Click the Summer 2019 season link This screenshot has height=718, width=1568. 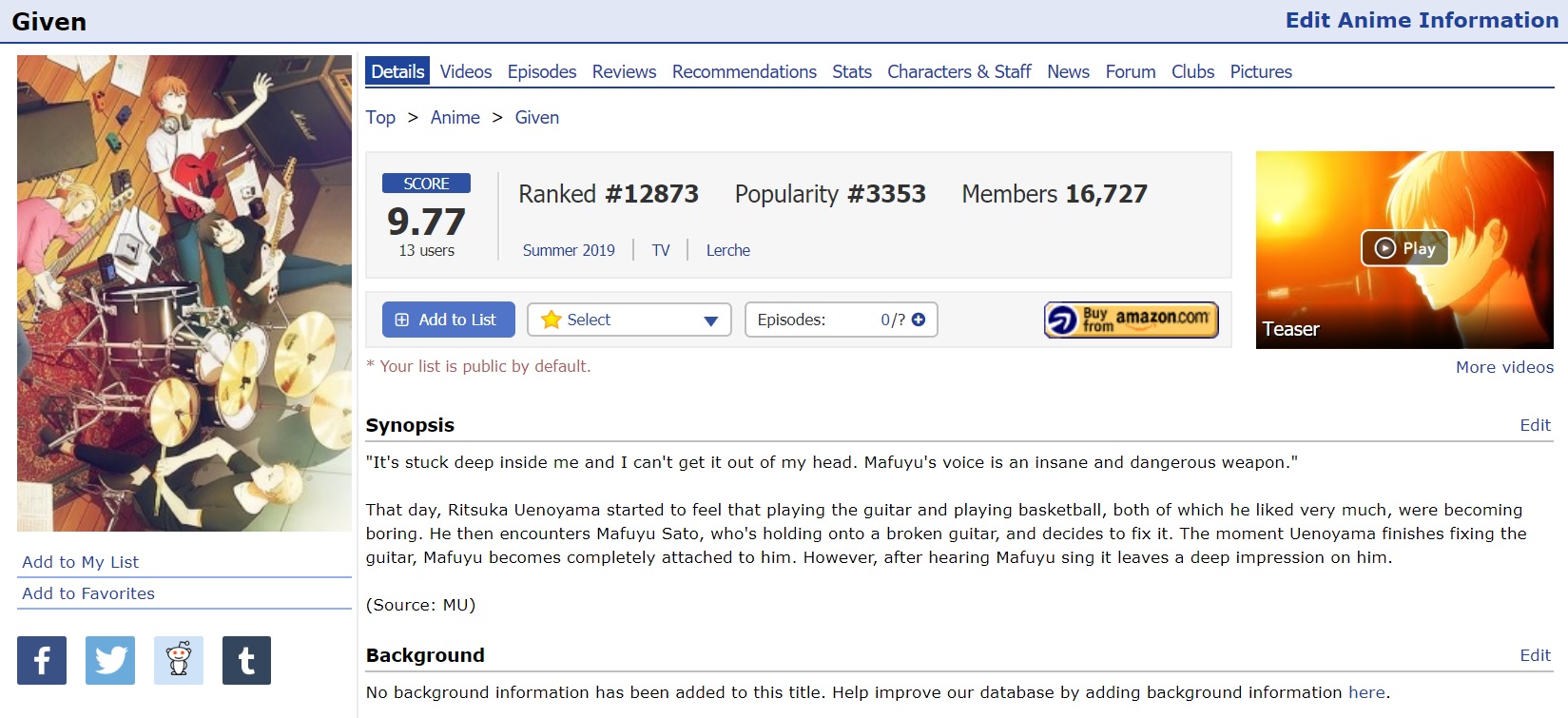[569, 250]
